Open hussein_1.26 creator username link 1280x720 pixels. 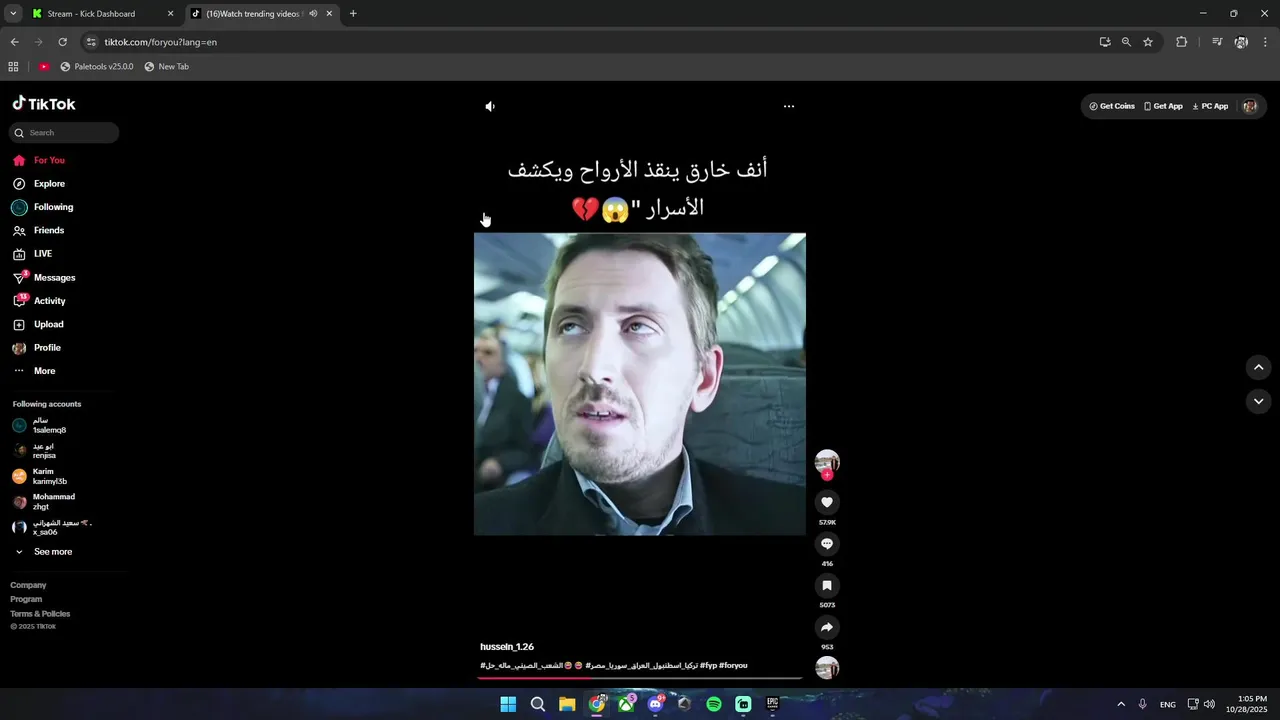507,647
